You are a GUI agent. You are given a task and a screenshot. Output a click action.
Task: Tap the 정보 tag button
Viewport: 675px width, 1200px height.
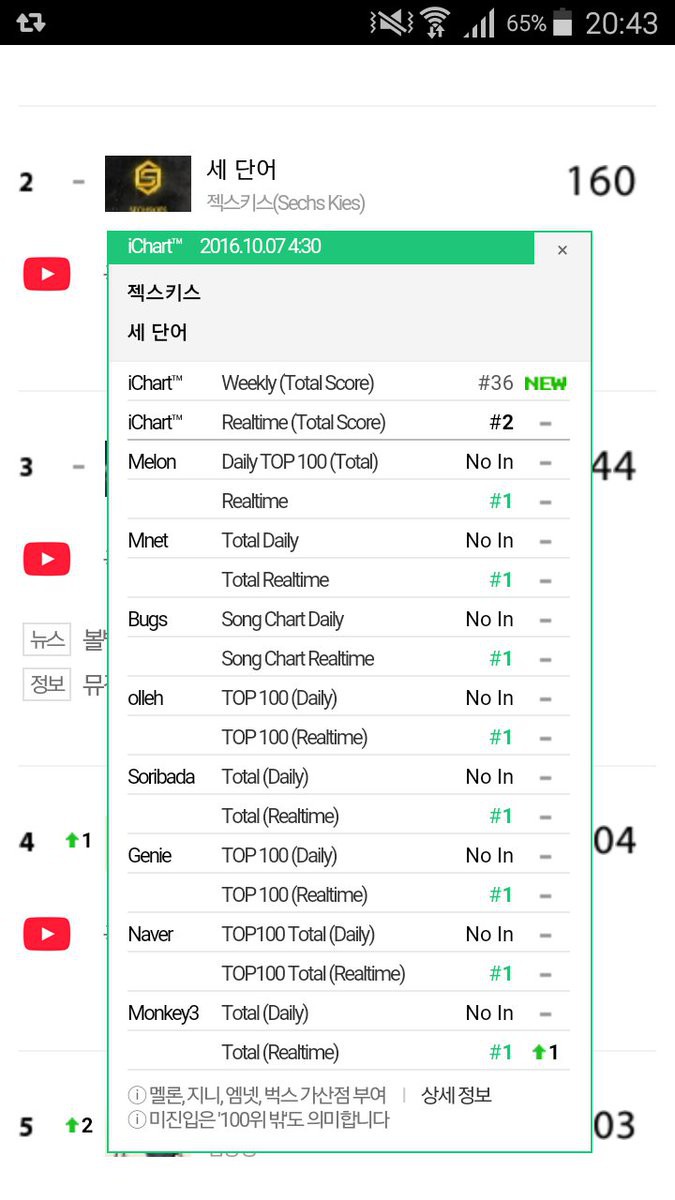coord(47,684)
